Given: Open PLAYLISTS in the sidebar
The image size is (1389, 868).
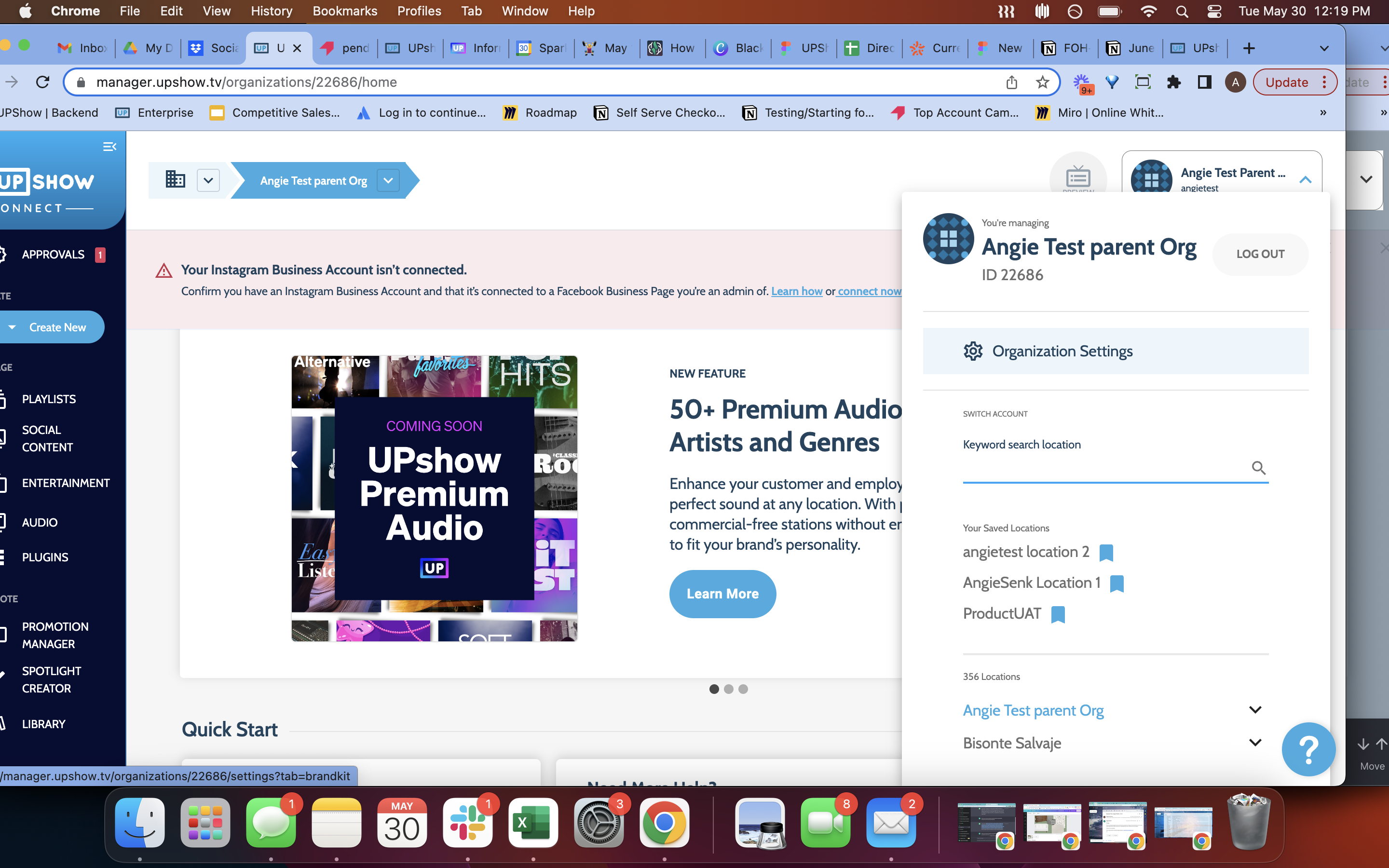Looking at the screenshot, I should tap(48, 399).
